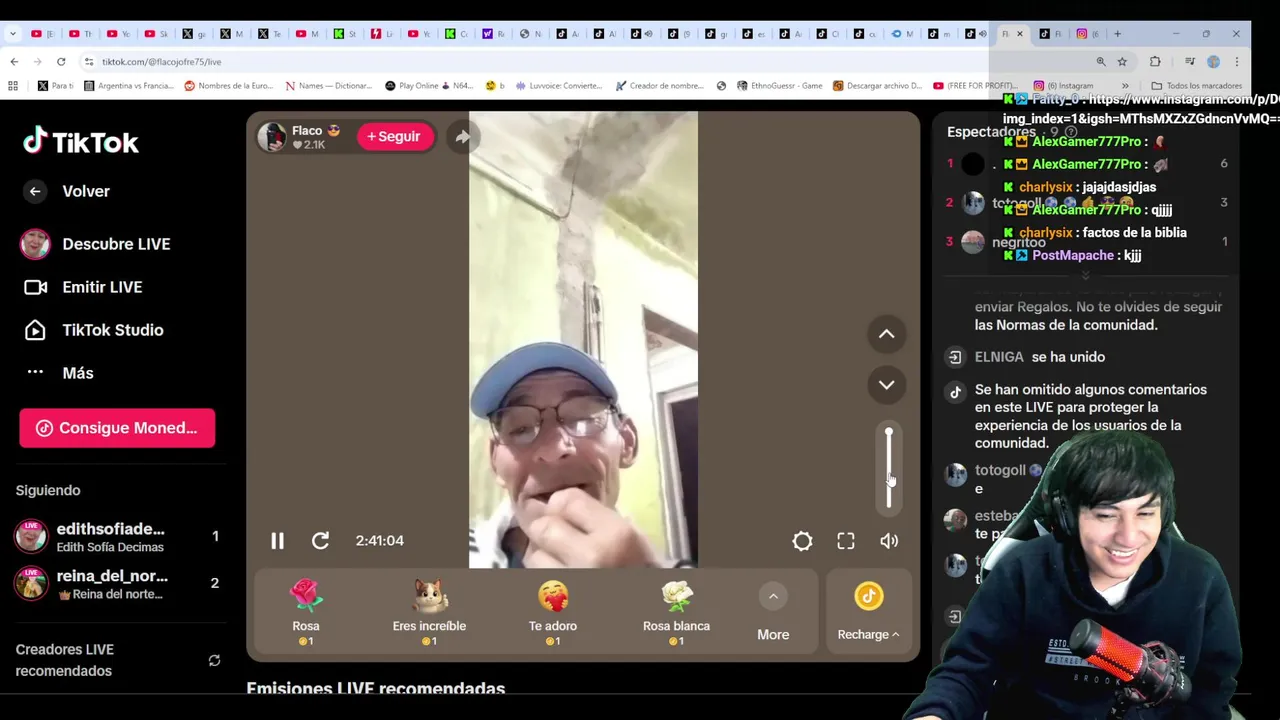Open edithsofiade live channel
1280x720 pixels.
(x=118, y=537)
